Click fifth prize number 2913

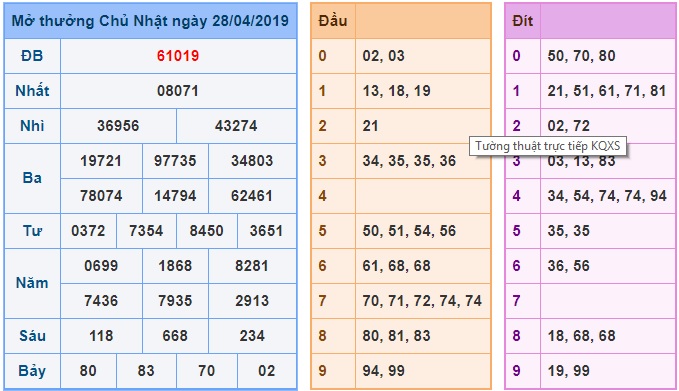[x=252, y=301]
